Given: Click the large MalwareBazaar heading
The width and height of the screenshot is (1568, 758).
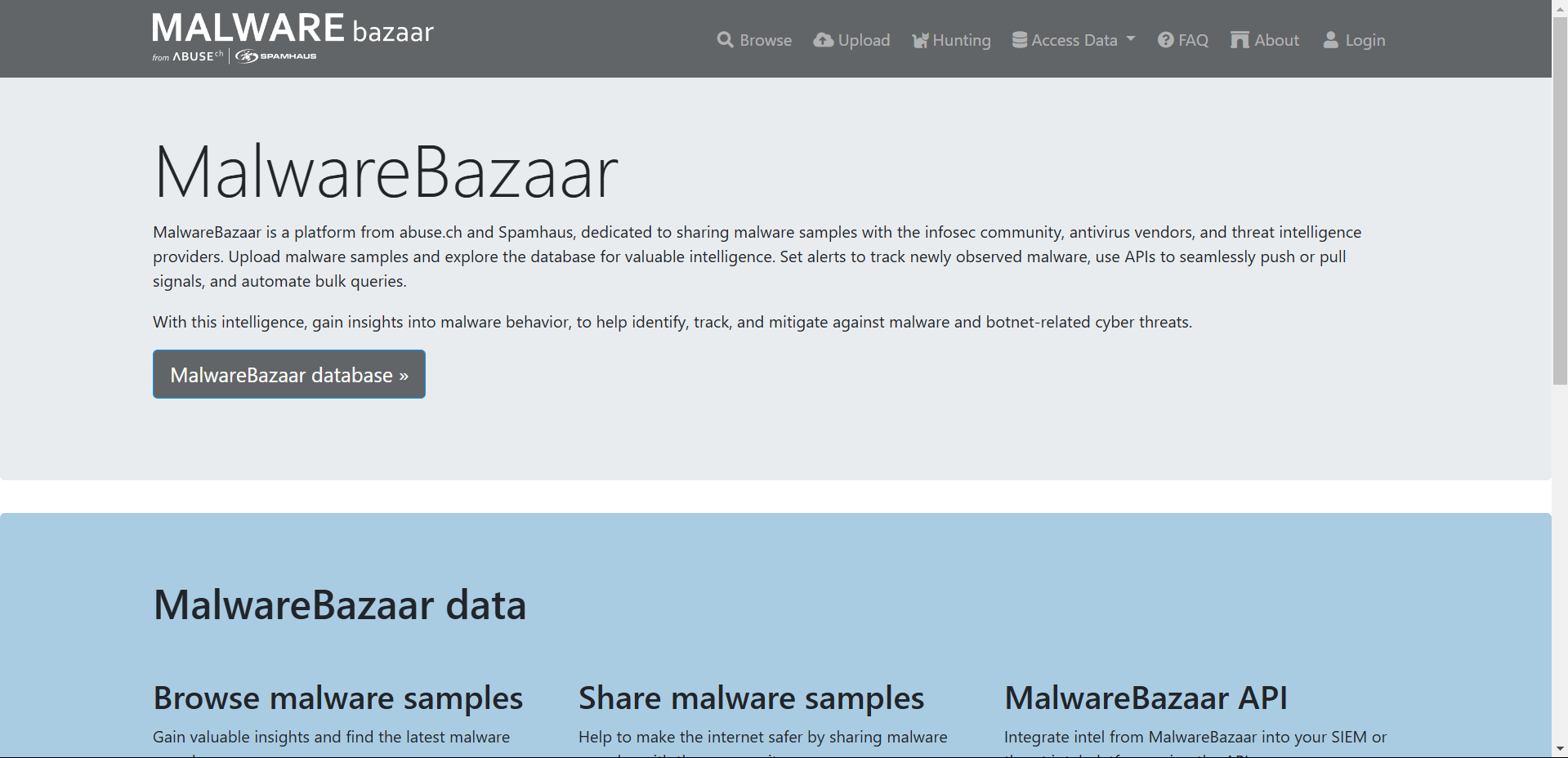Looking at the screenshot, I should click(386, 172).
